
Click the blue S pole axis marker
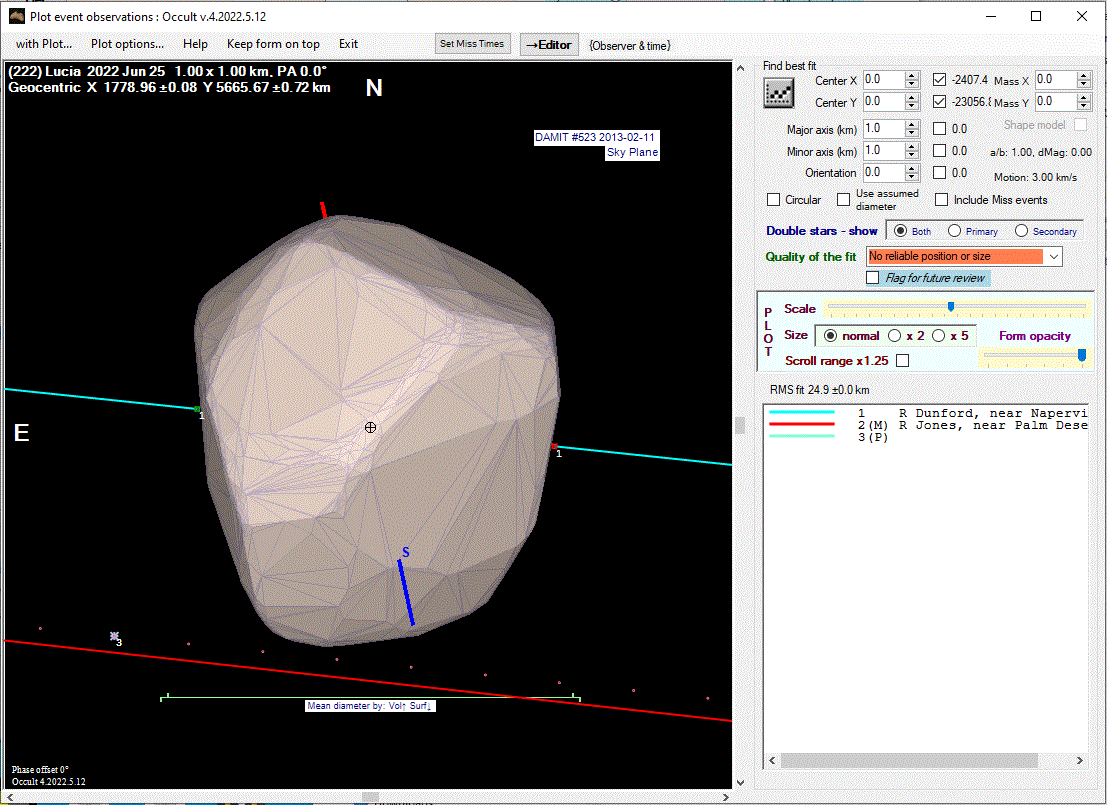click(x=406, y=591)
